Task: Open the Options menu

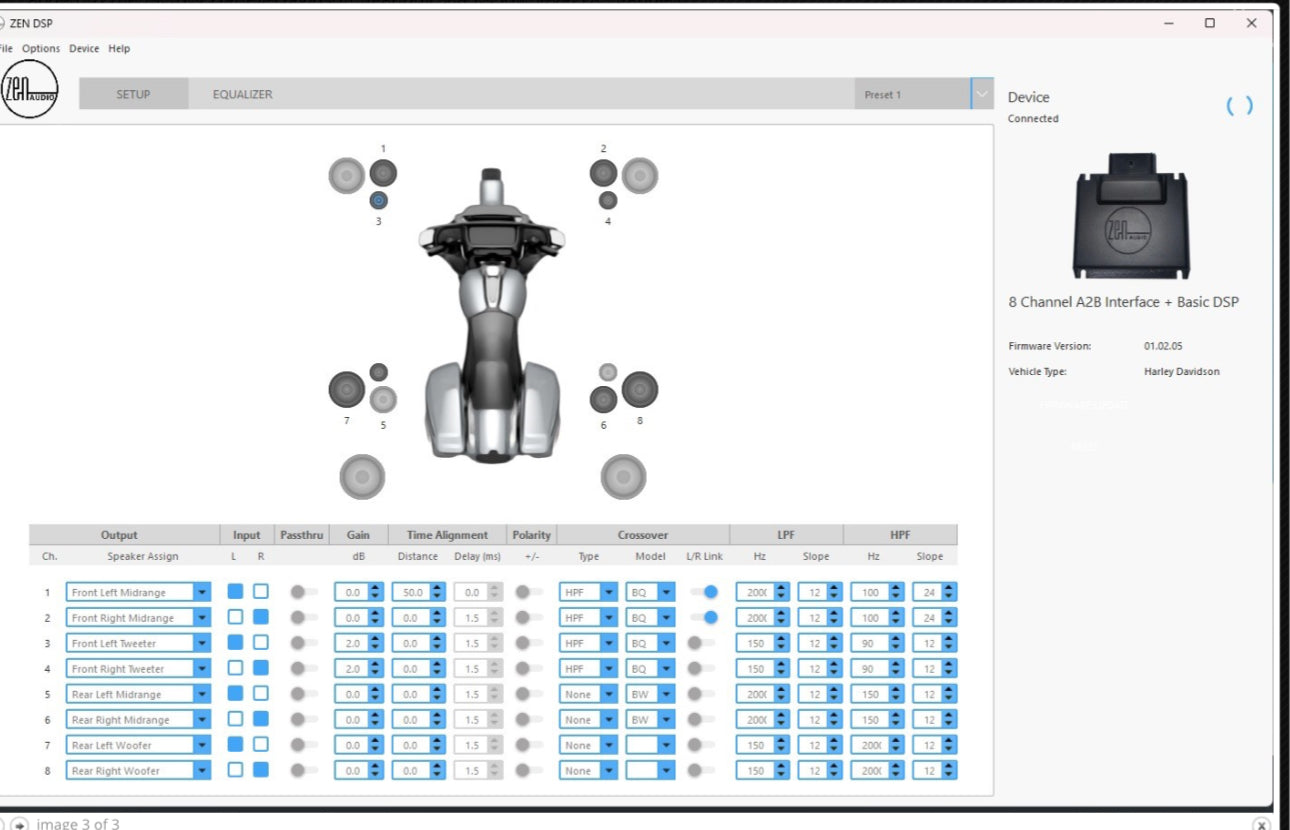Action: point(41,48)
